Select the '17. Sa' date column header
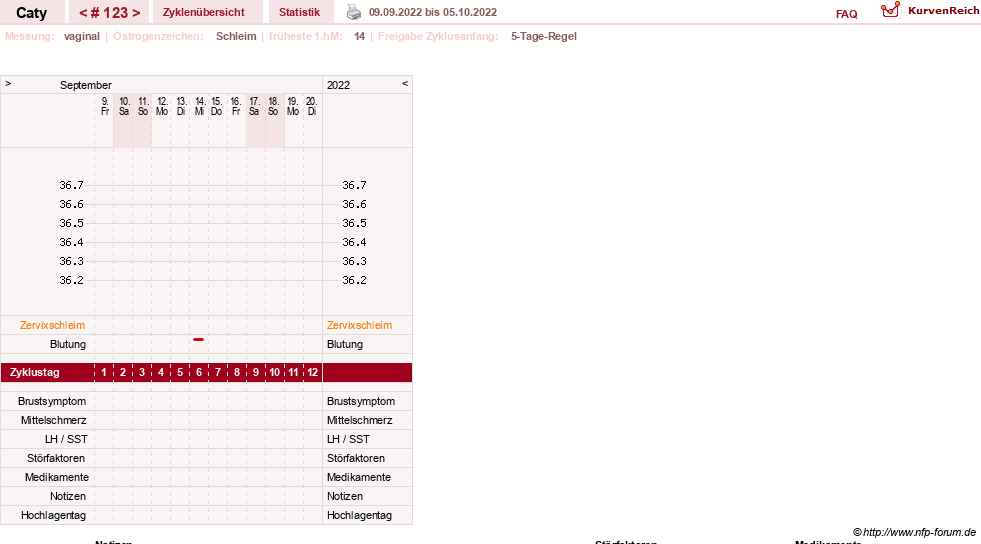 tap(254, 106)
